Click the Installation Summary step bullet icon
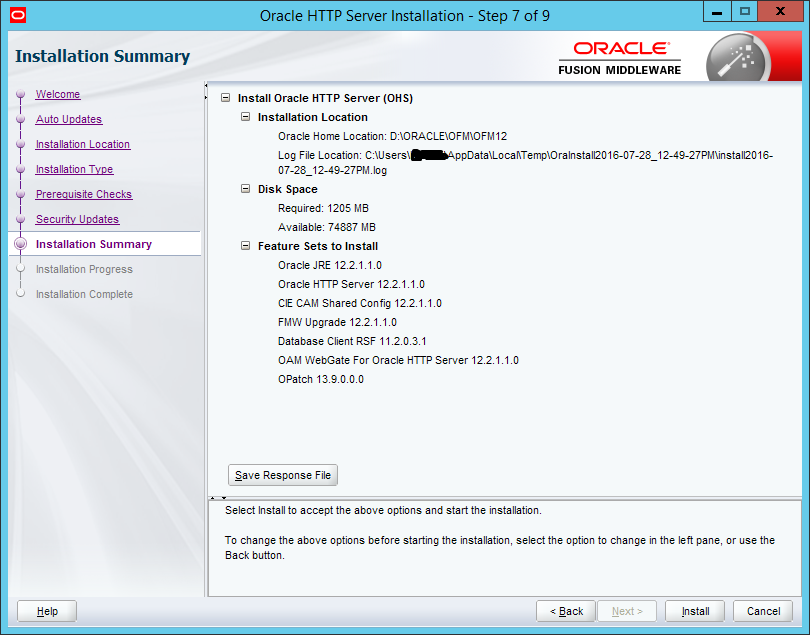Viewport: 810px width, 635px height. click(x=20, y=244)
